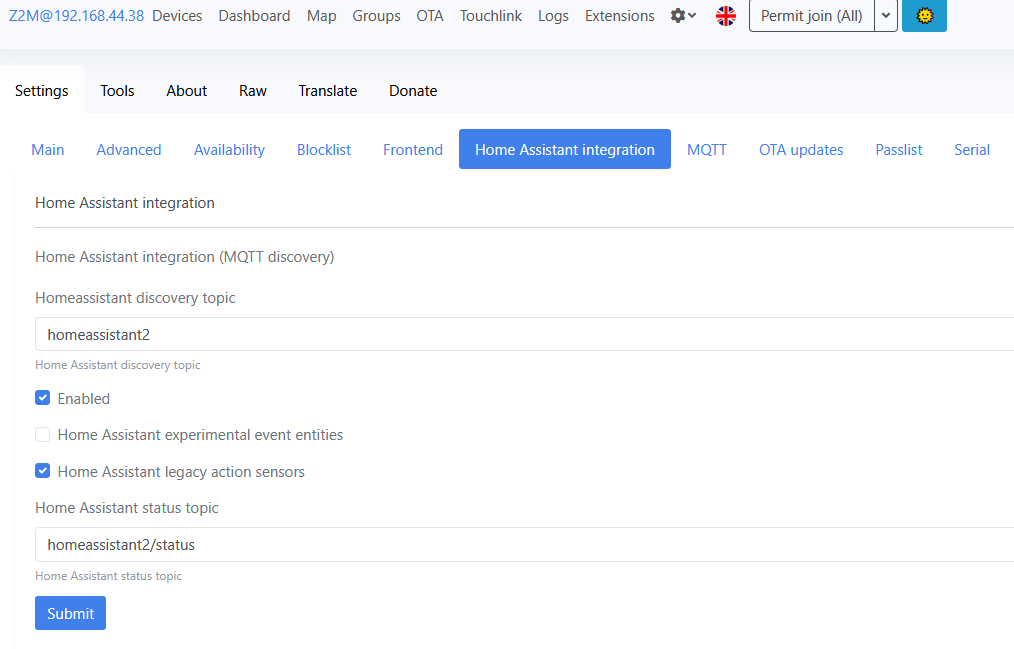The height and width of the screenshot is (649, 1014).
Task: Click the 'Home Assistant integration (MQTT discovery)' text
Action: (x=185, y=257)
